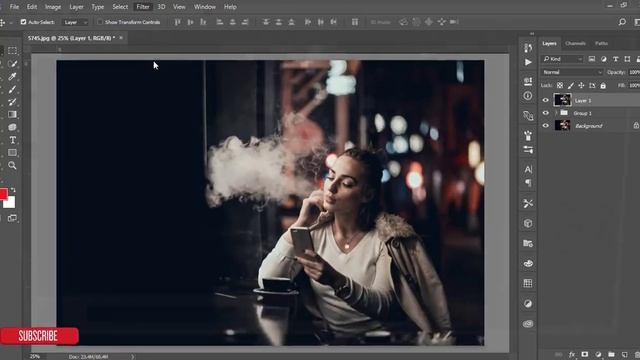Toggle lock image pixels brush icon
The width and height of the screenshot is (640, 360).
[x=571, y=85]
